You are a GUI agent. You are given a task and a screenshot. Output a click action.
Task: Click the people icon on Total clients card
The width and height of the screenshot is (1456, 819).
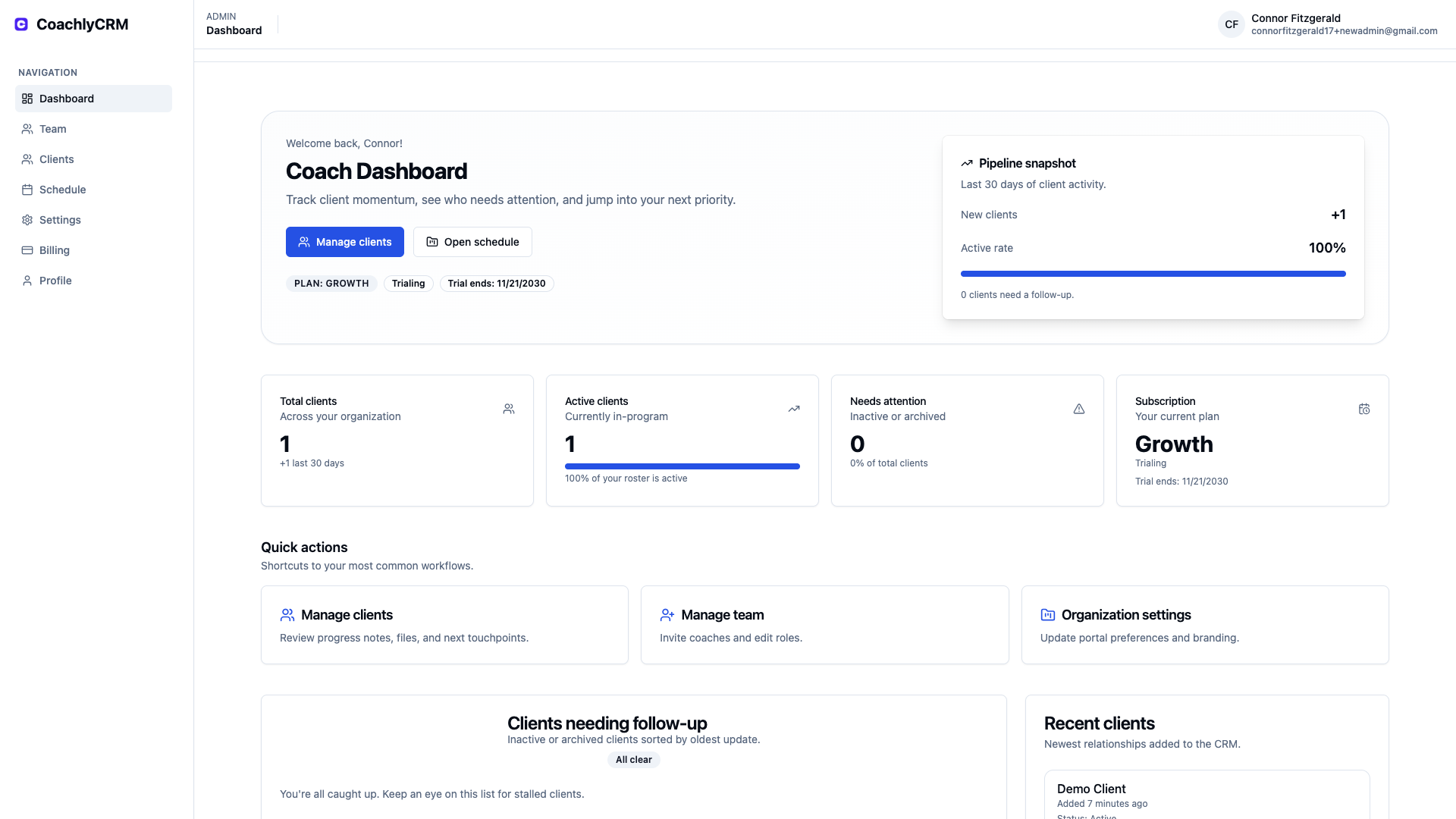[x=509, y=409]
